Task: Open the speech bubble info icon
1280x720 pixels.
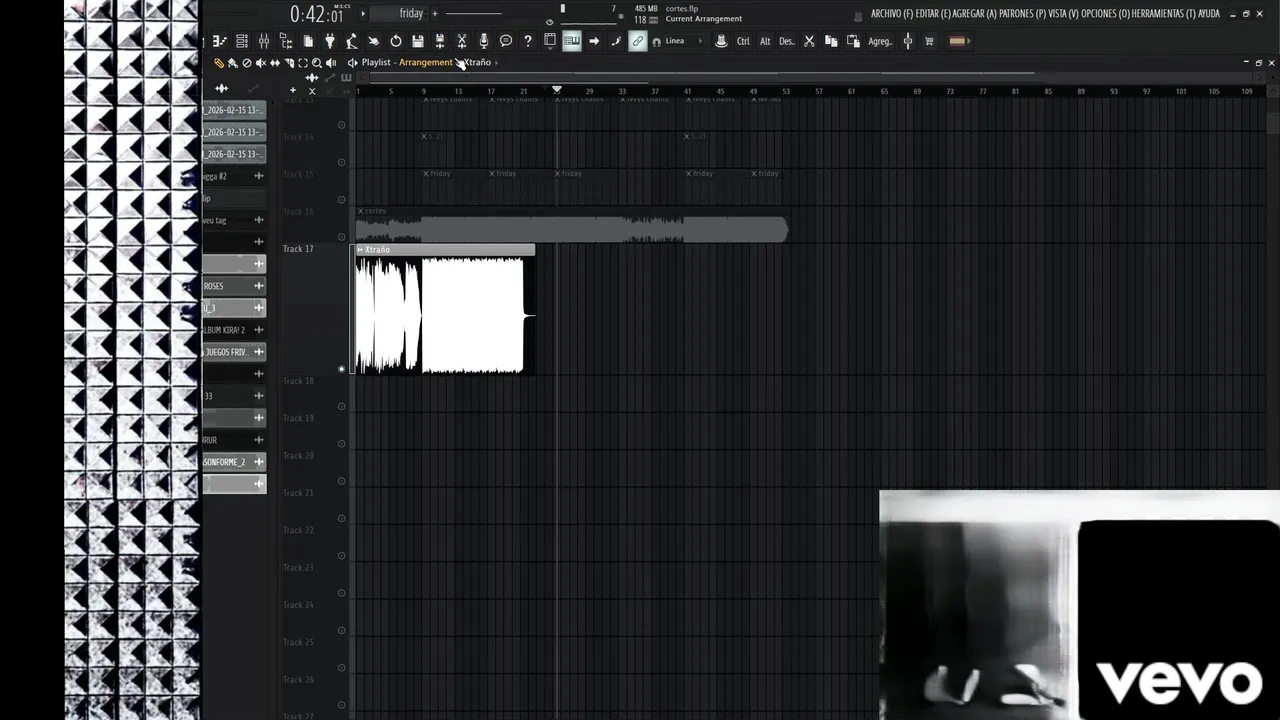Action: (506, 41)
